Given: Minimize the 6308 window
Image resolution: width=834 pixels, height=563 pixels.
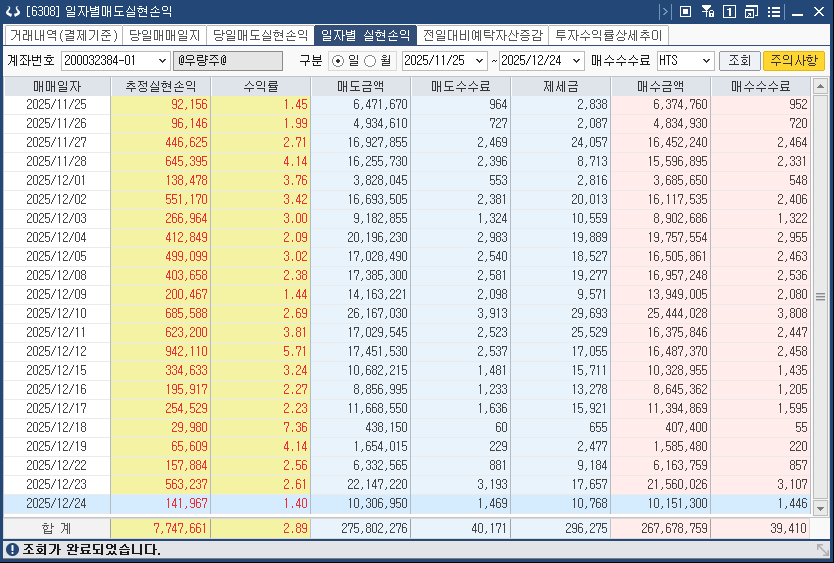Looking at the screenshot, I should [797, 12].
